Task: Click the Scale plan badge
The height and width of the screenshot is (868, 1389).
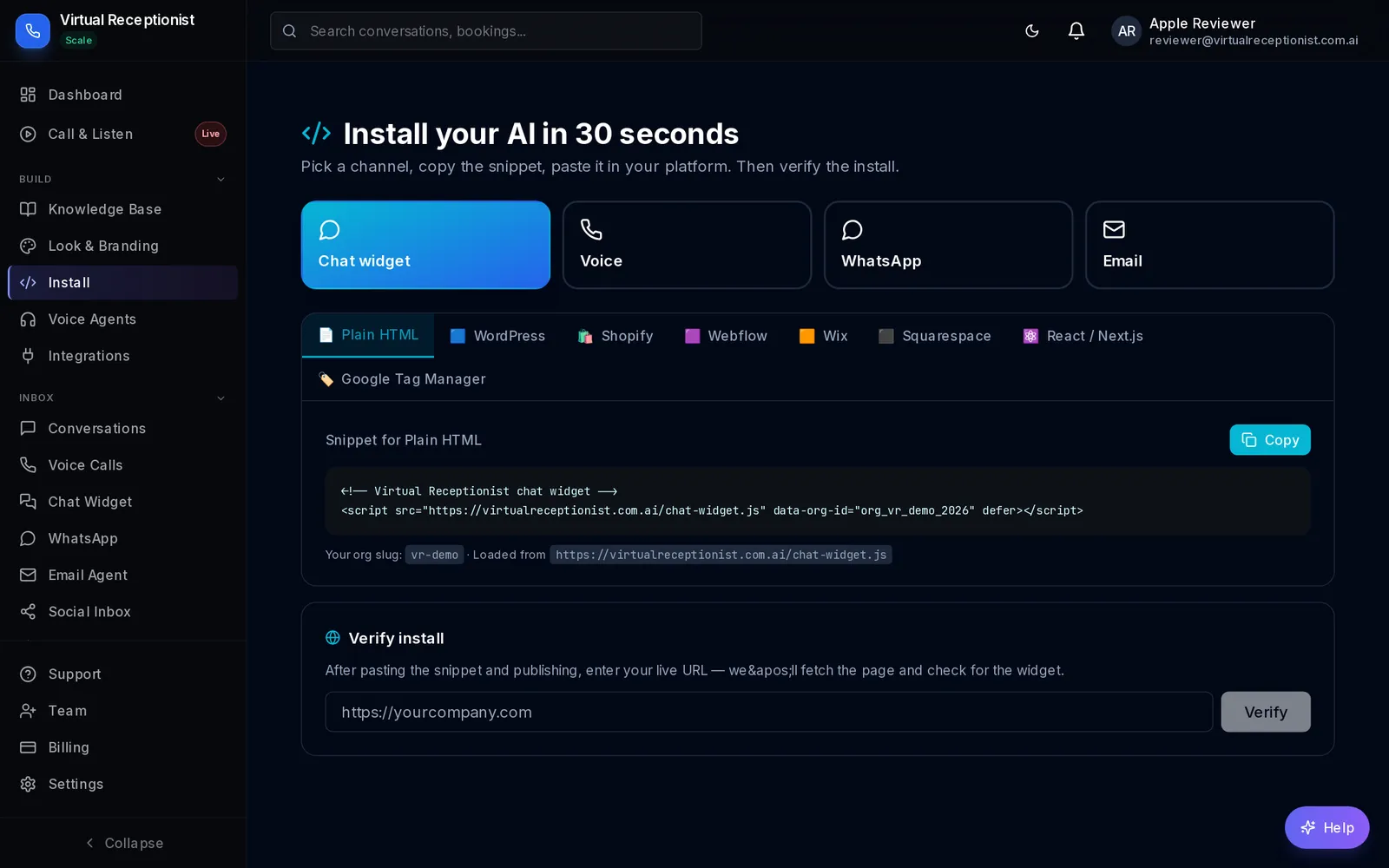Action: click(78, 40)
